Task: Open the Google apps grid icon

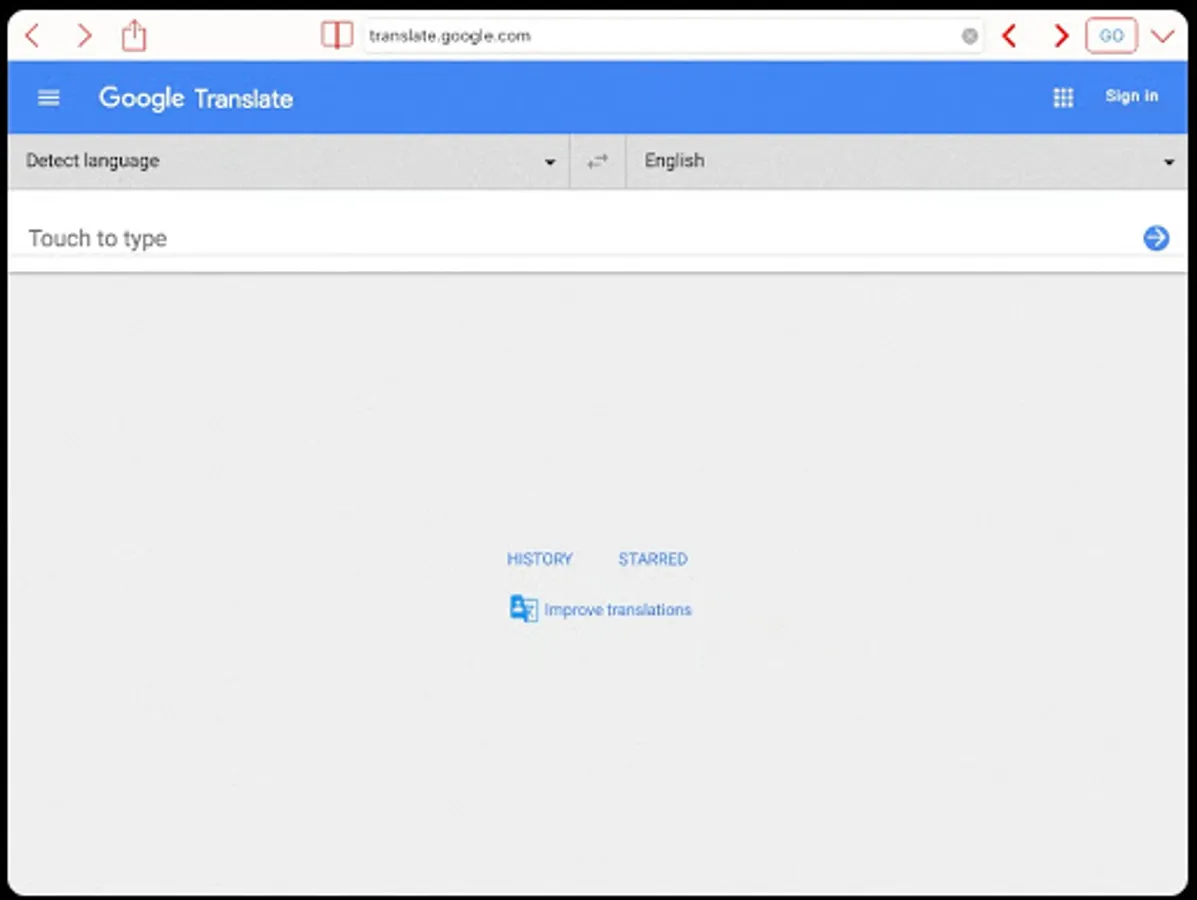Action: tap(1063, 97)
